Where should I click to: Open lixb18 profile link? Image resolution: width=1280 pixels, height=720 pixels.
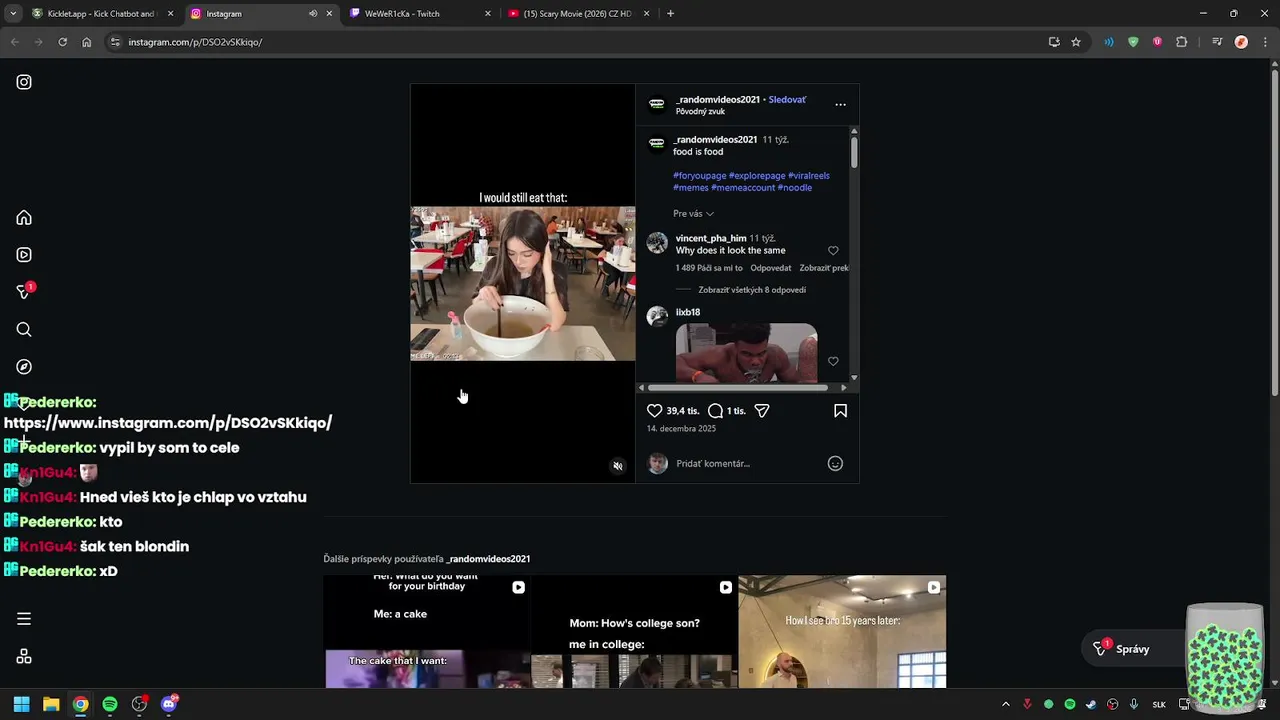(x=687, y=312)
